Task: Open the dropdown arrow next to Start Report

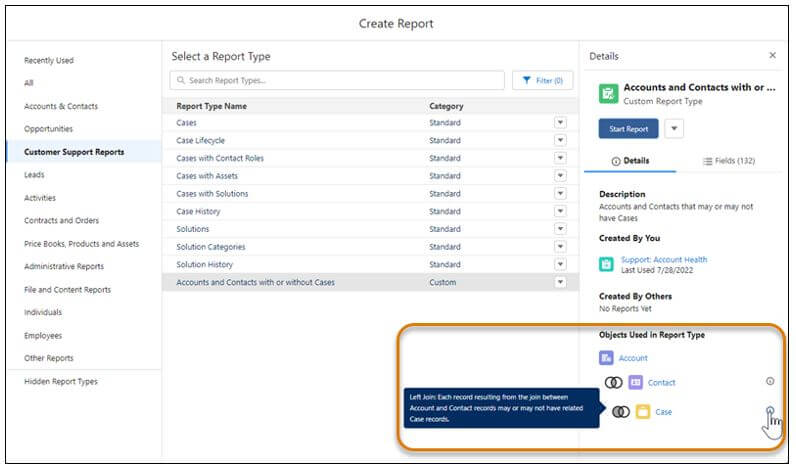Action: click(x=673, y=128)
